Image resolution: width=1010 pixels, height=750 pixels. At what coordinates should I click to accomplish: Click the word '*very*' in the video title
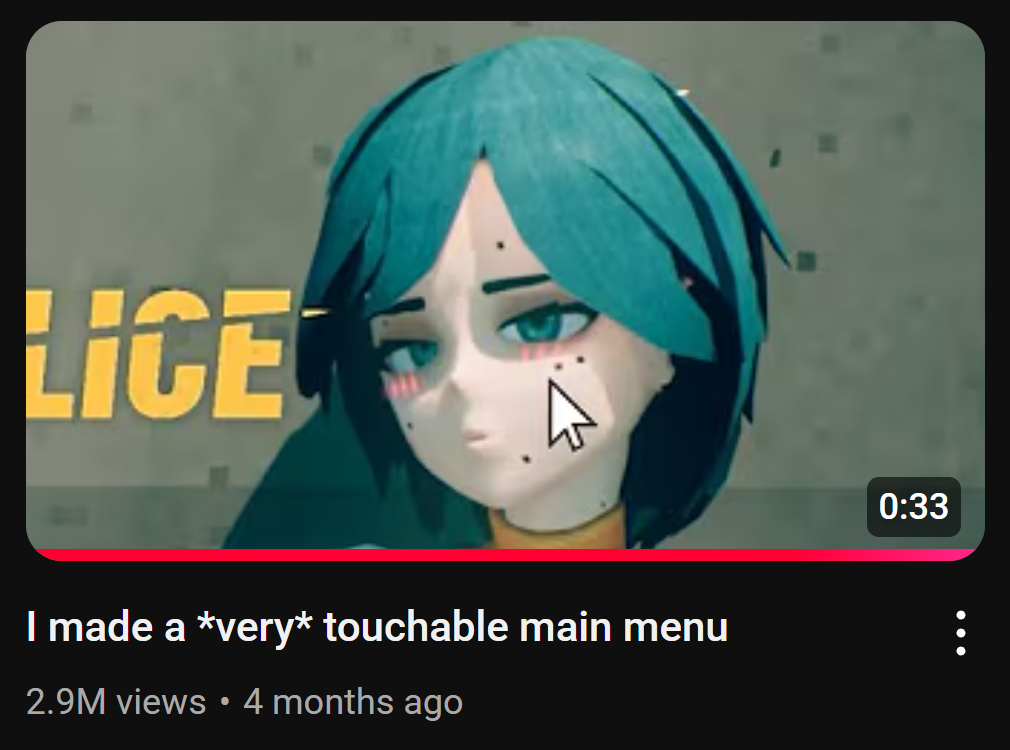(254, 628)
